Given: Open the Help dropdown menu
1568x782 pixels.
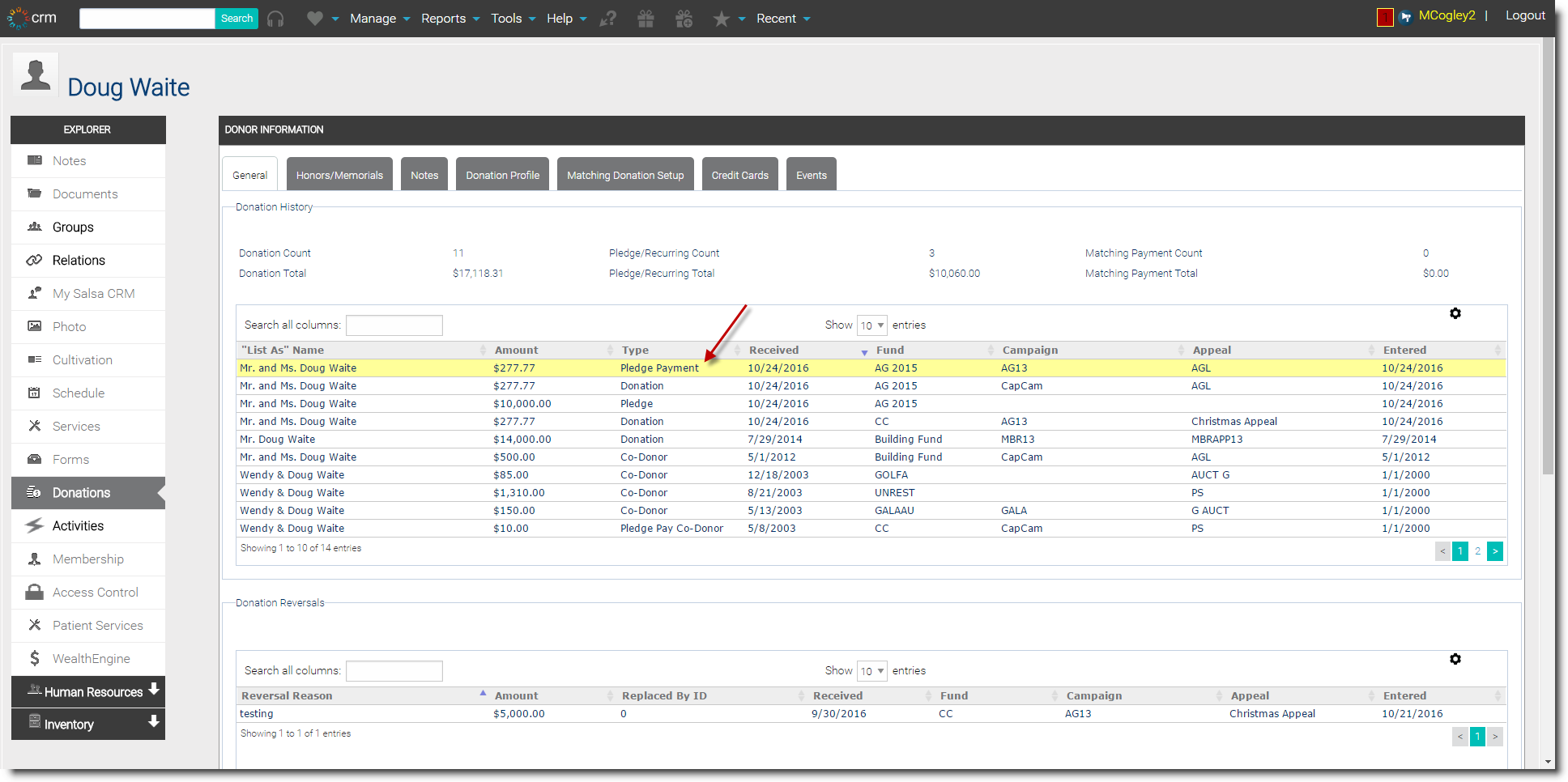Looking at the screenshot, I should point(566,19).
